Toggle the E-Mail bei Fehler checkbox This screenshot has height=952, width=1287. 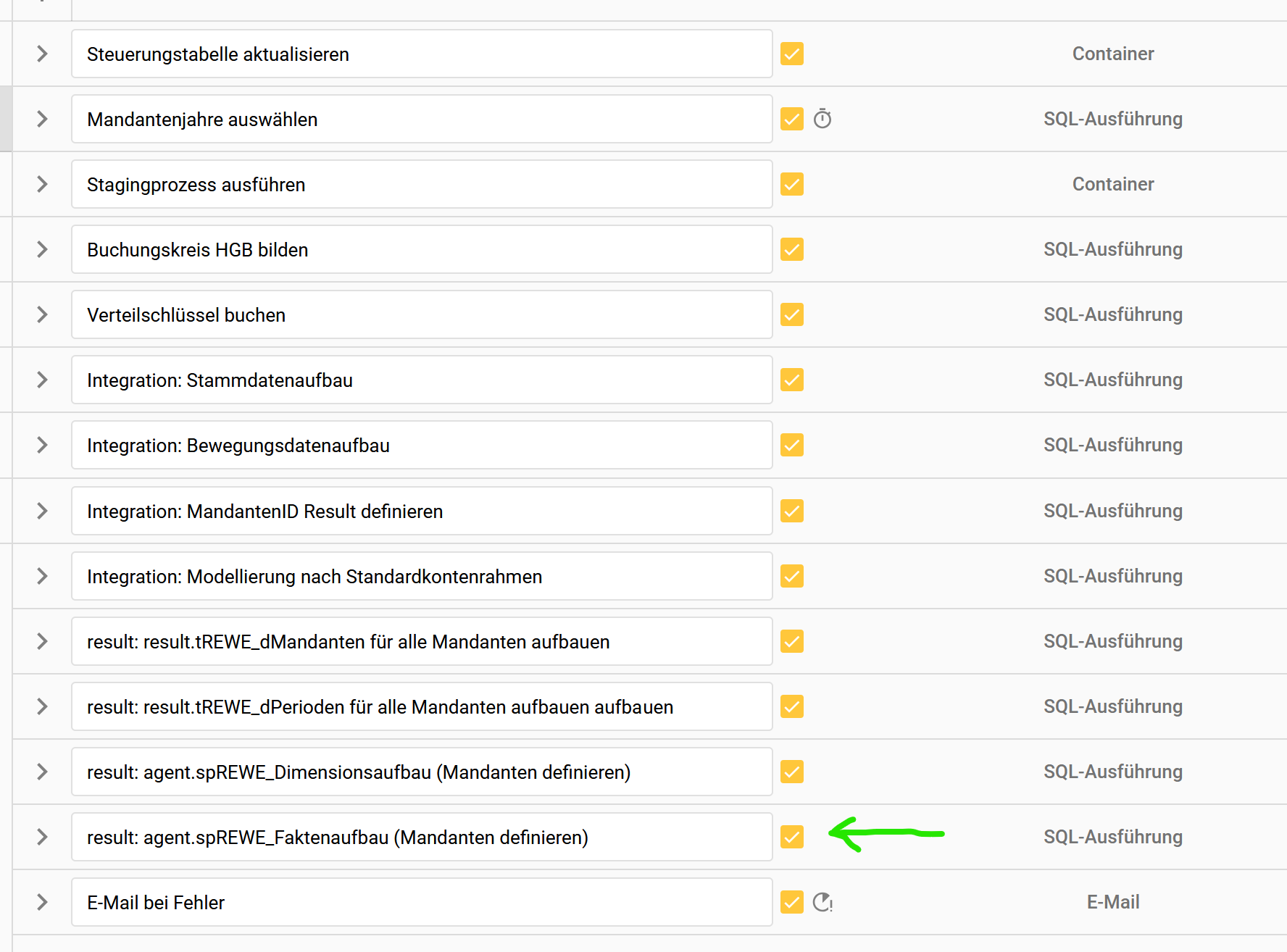pyautogui.click(x=791, y=902)
